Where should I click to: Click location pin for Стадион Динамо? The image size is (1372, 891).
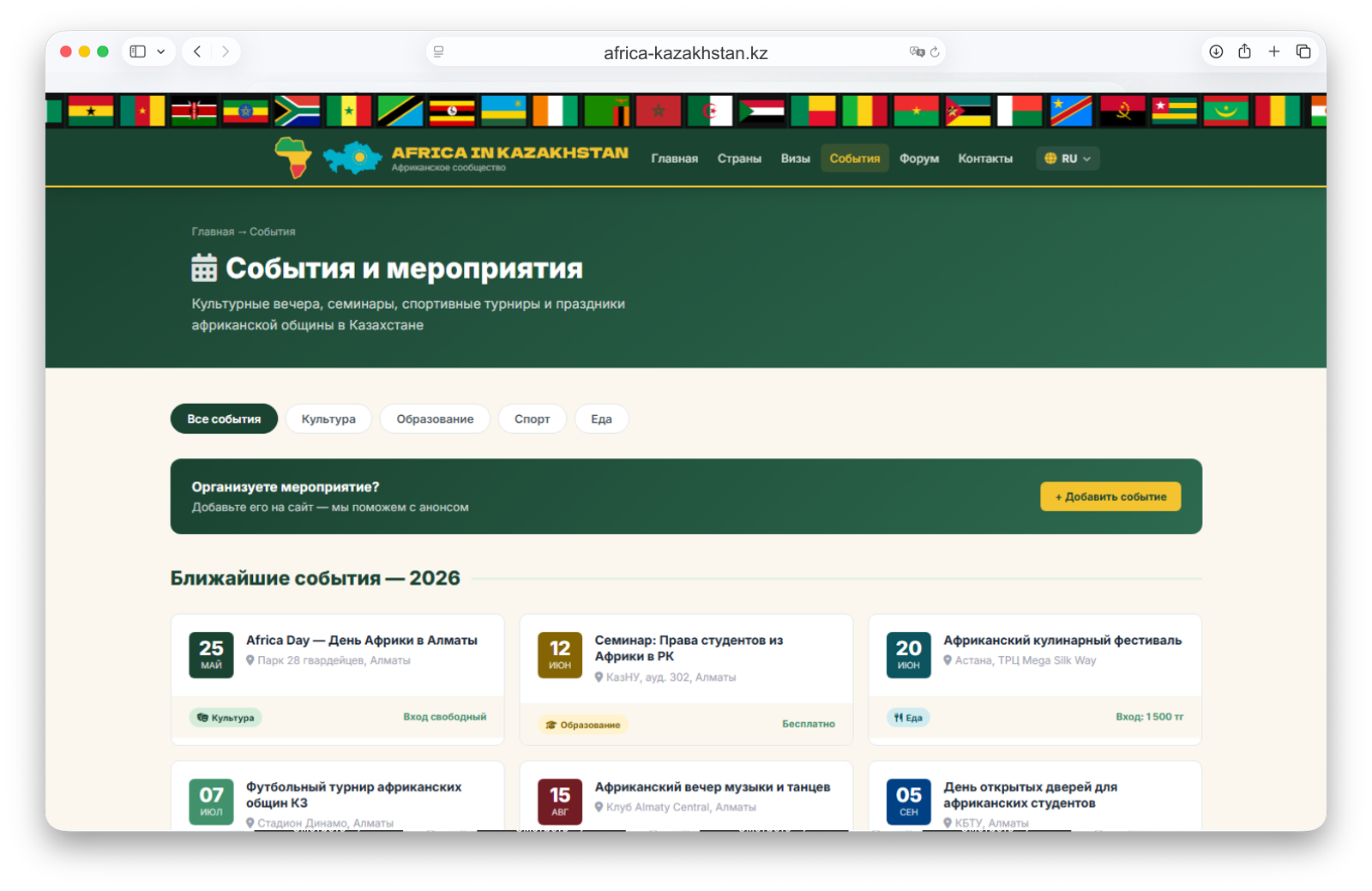(x=250, y=823)
